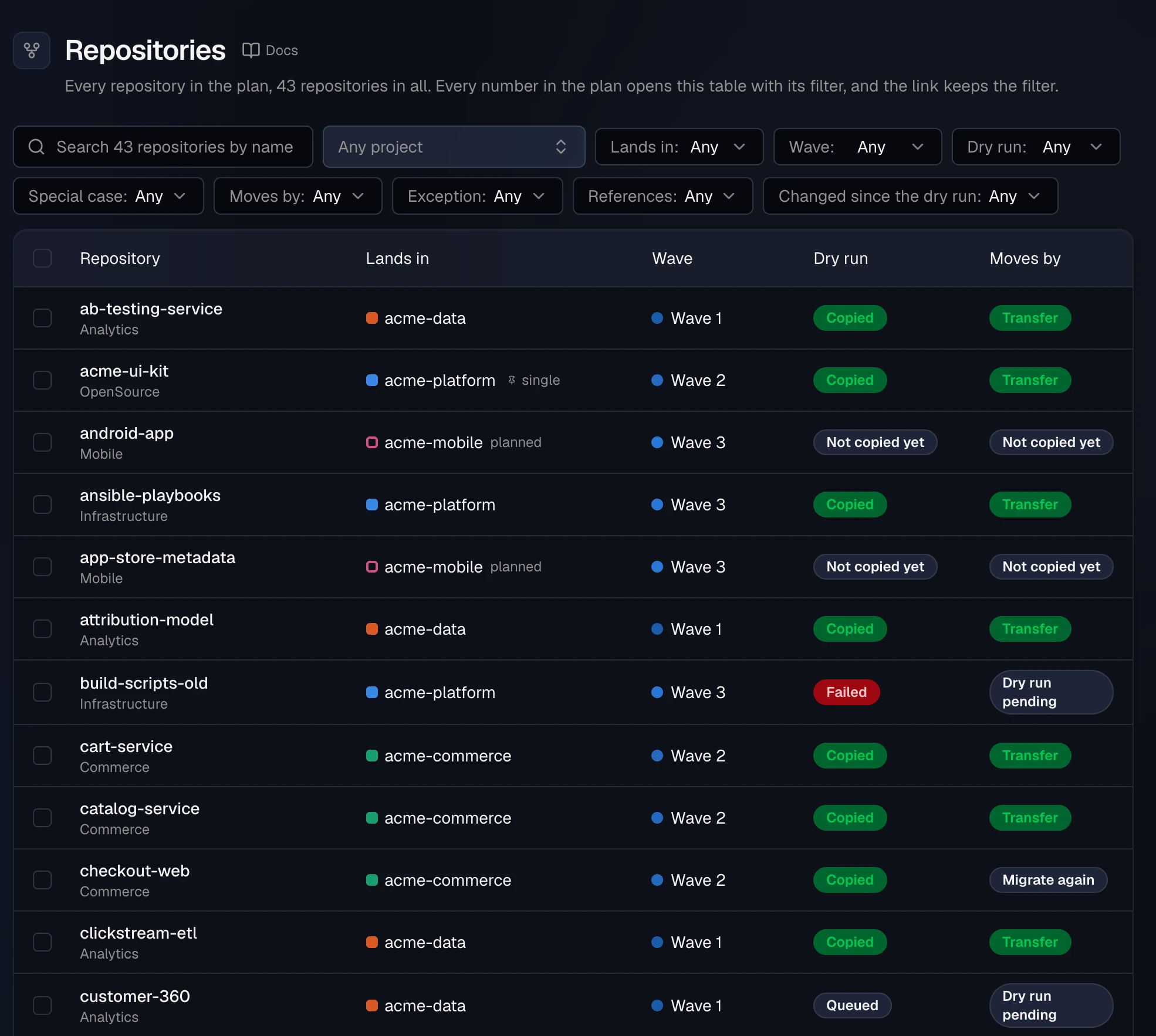Click the Wave column header

pyautogui.click(x=672, y=258)
